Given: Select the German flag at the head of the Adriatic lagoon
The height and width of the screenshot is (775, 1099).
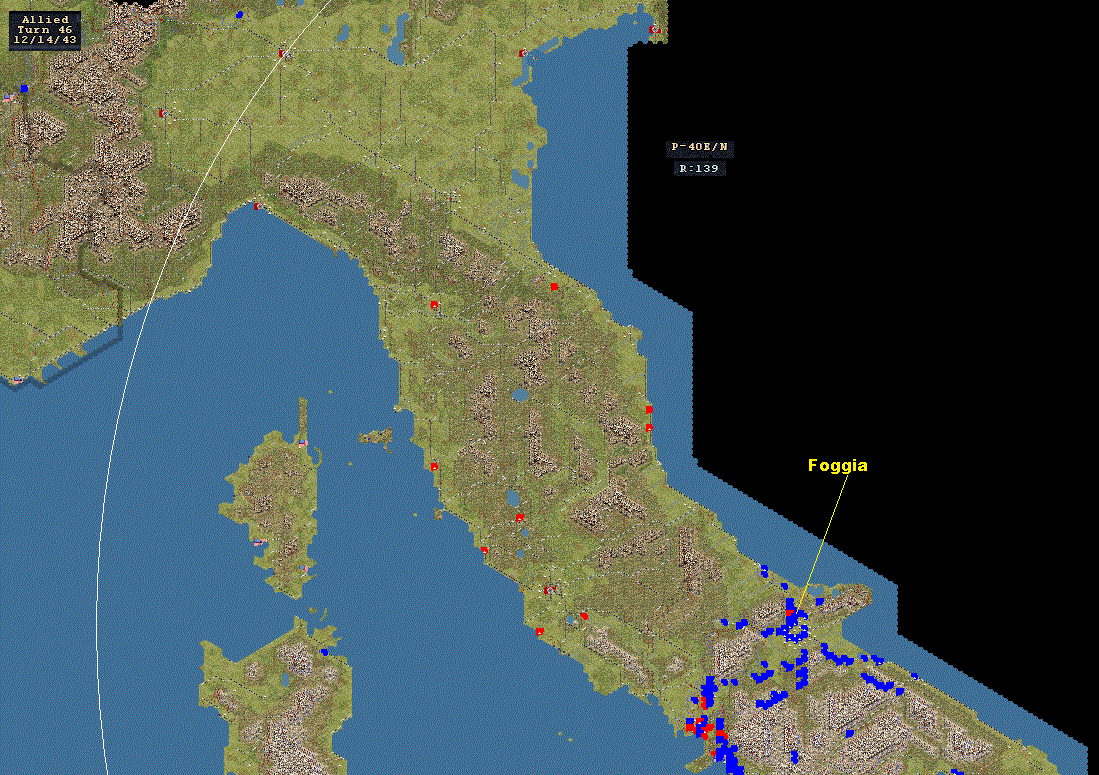Looking at the screenshot, I should (x=523, y=53).
